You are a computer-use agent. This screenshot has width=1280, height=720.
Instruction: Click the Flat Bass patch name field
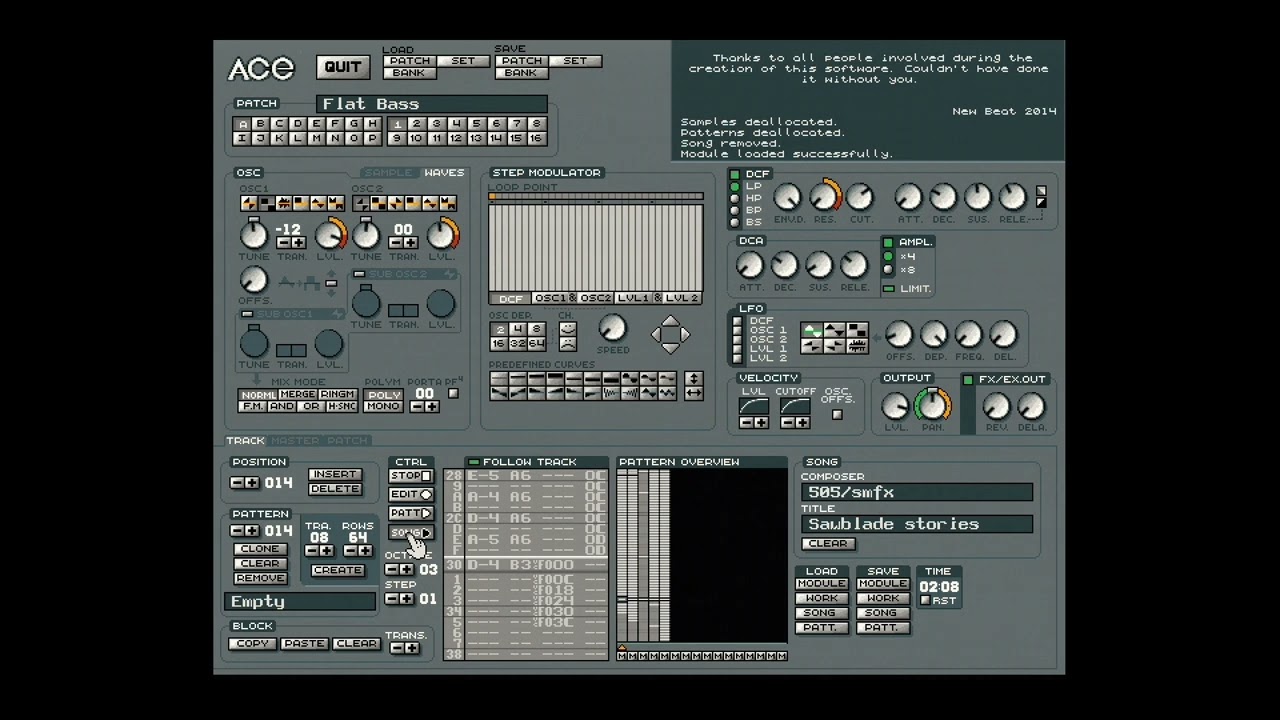432,104
